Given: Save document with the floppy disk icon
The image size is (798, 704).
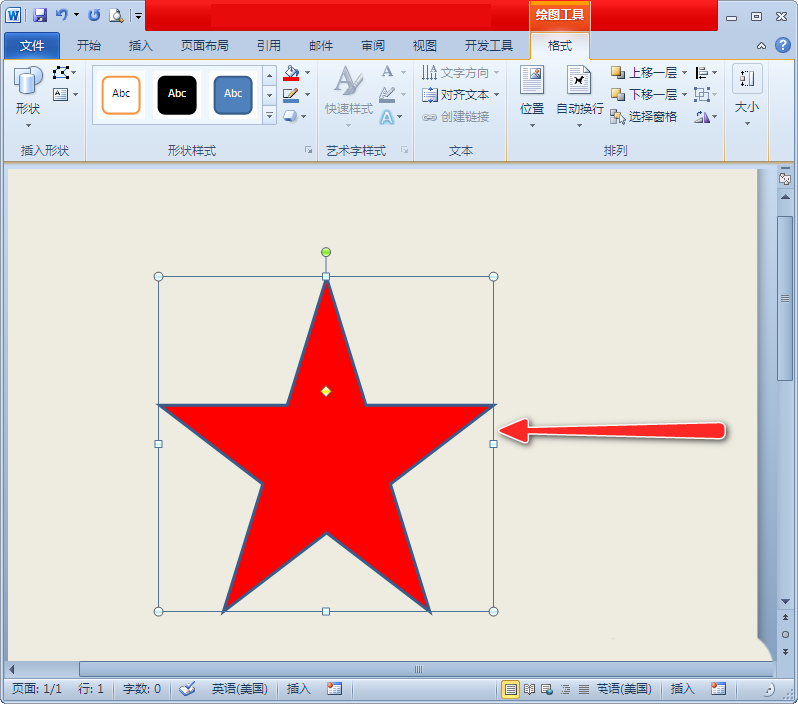Looking at the screenshot, I should [40, 15].
